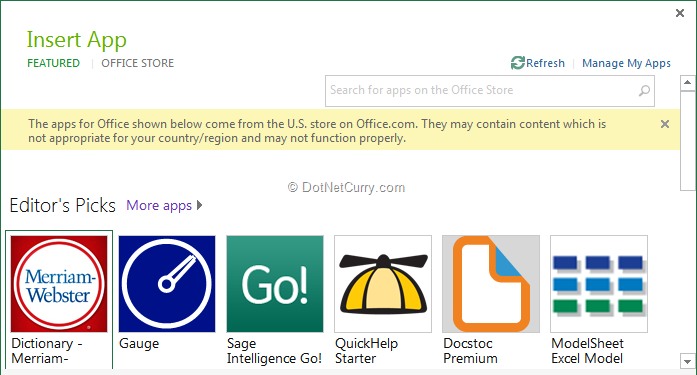Focus the Office Store search box
The width and height of the screenshot is (697, 375).
[x=490, y=91]
